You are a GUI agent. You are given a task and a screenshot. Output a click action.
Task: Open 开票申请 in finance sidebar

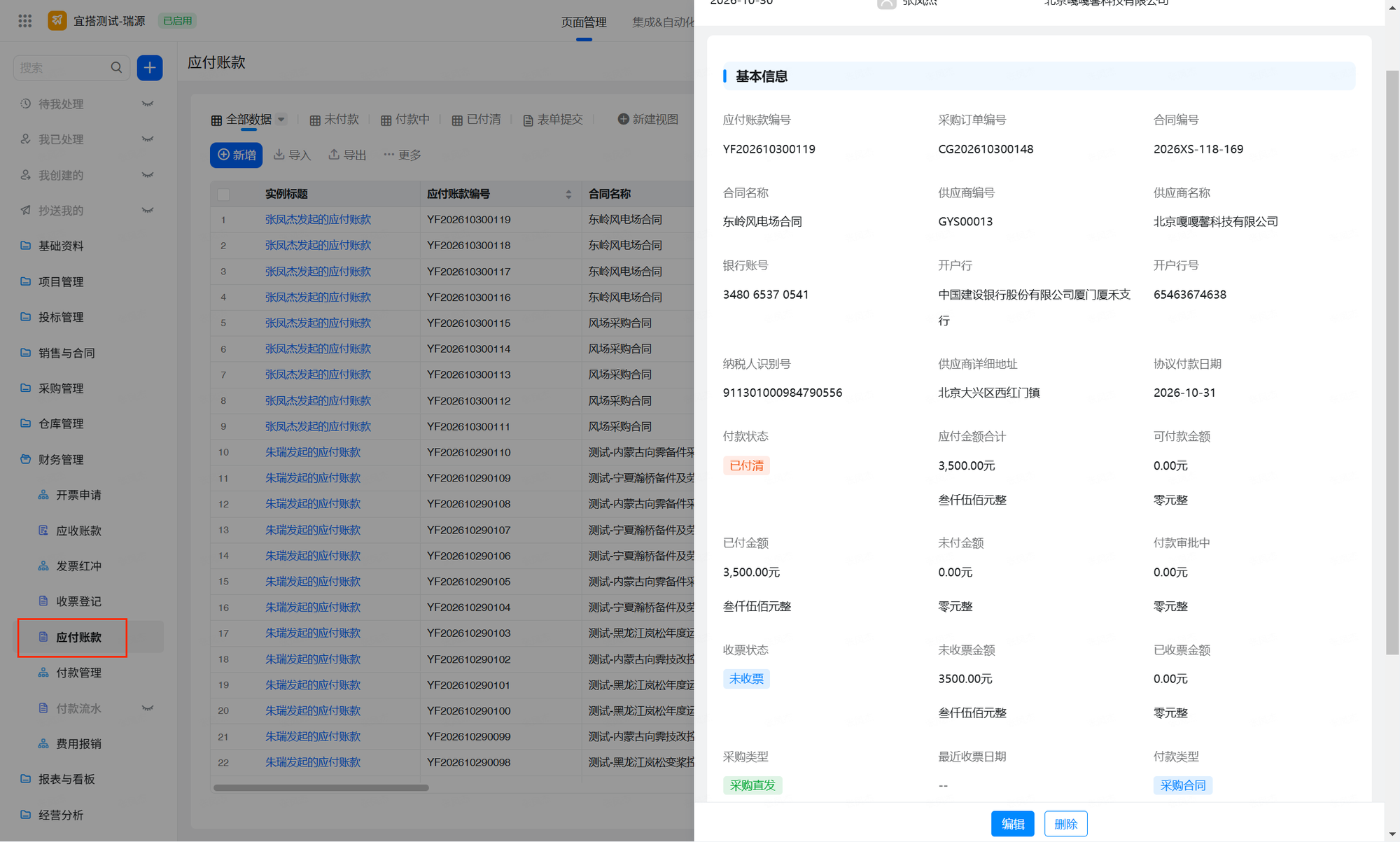pos(78,495)
